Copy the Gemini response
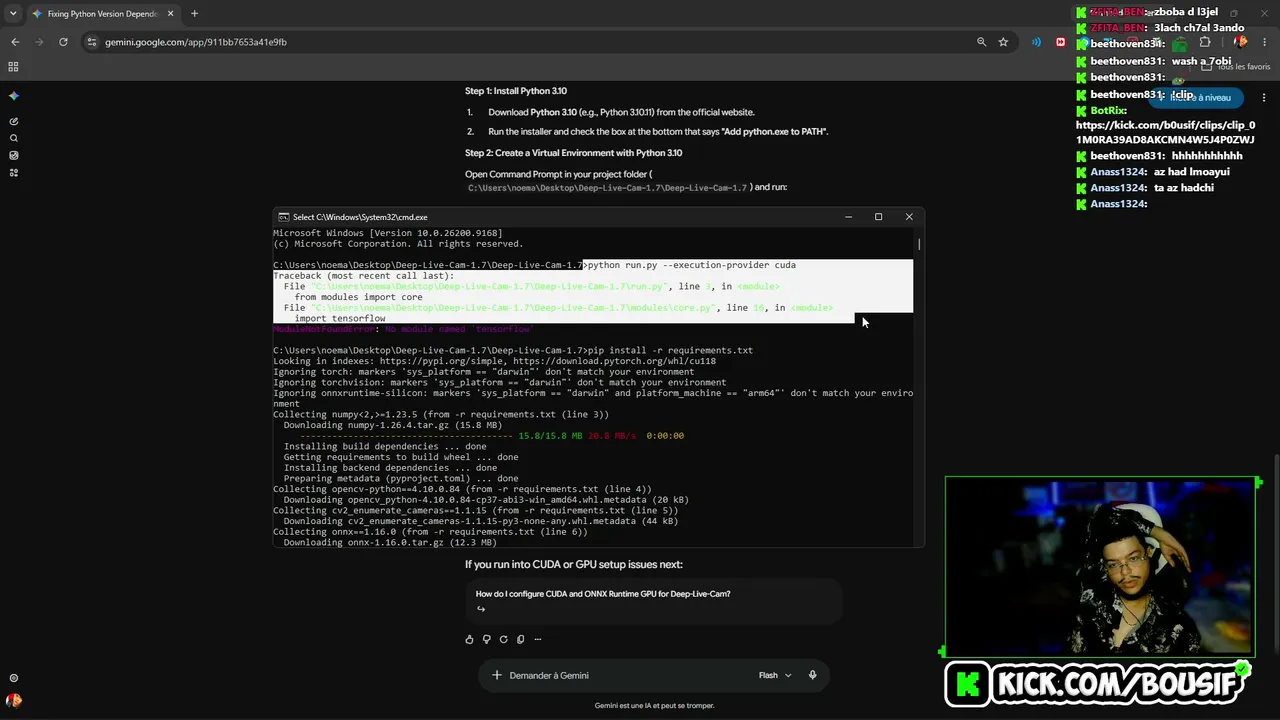 pos(520,639)
